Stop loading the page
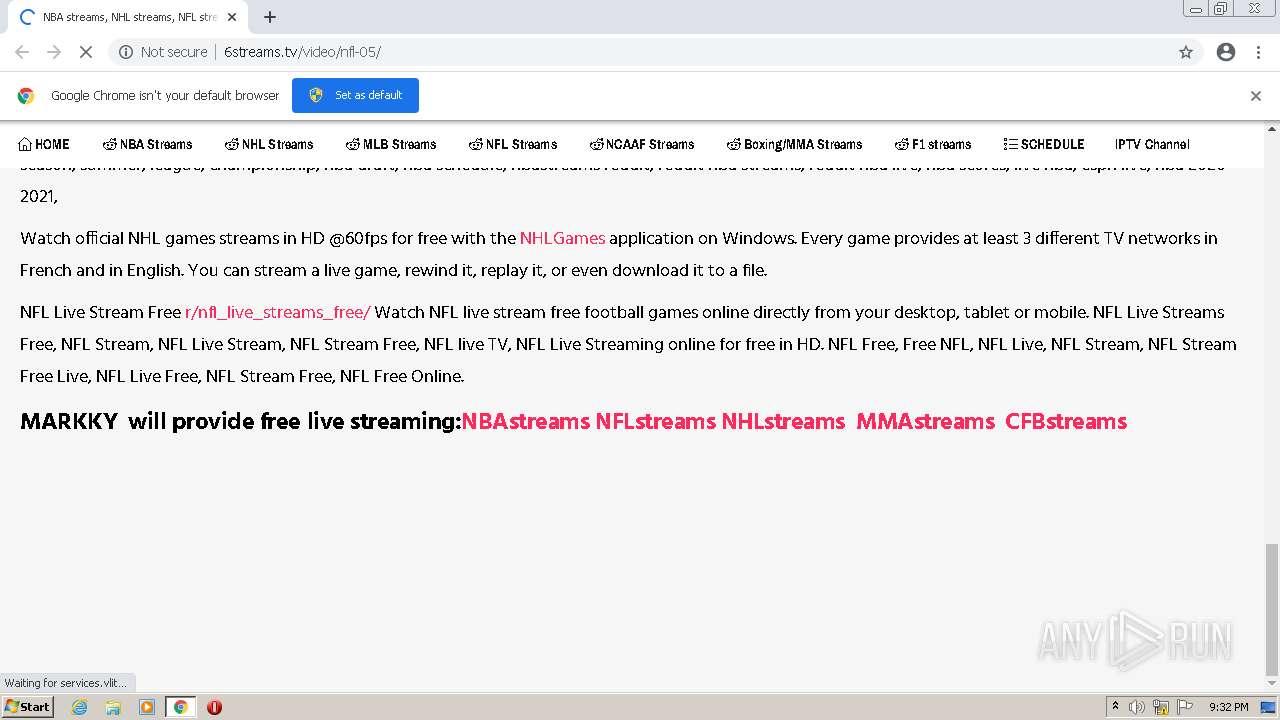Viewport: 1280px width, 720px height. [x=86, y=52]
